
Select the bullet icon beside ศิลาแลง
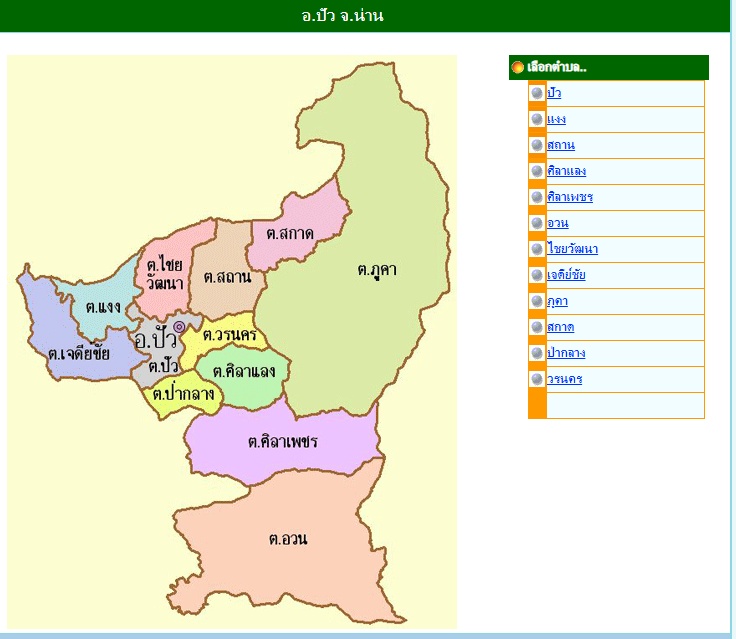[x=537, y=171]
